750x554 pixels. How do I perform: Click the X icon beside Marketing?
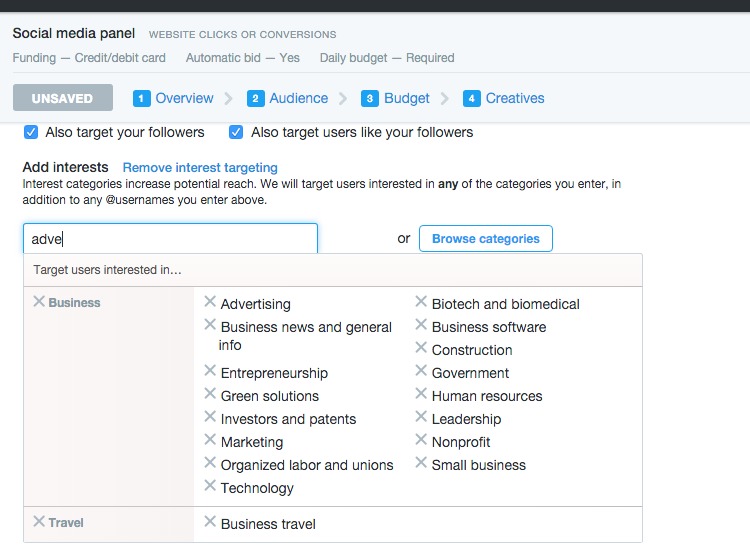[x=210, y=440]
